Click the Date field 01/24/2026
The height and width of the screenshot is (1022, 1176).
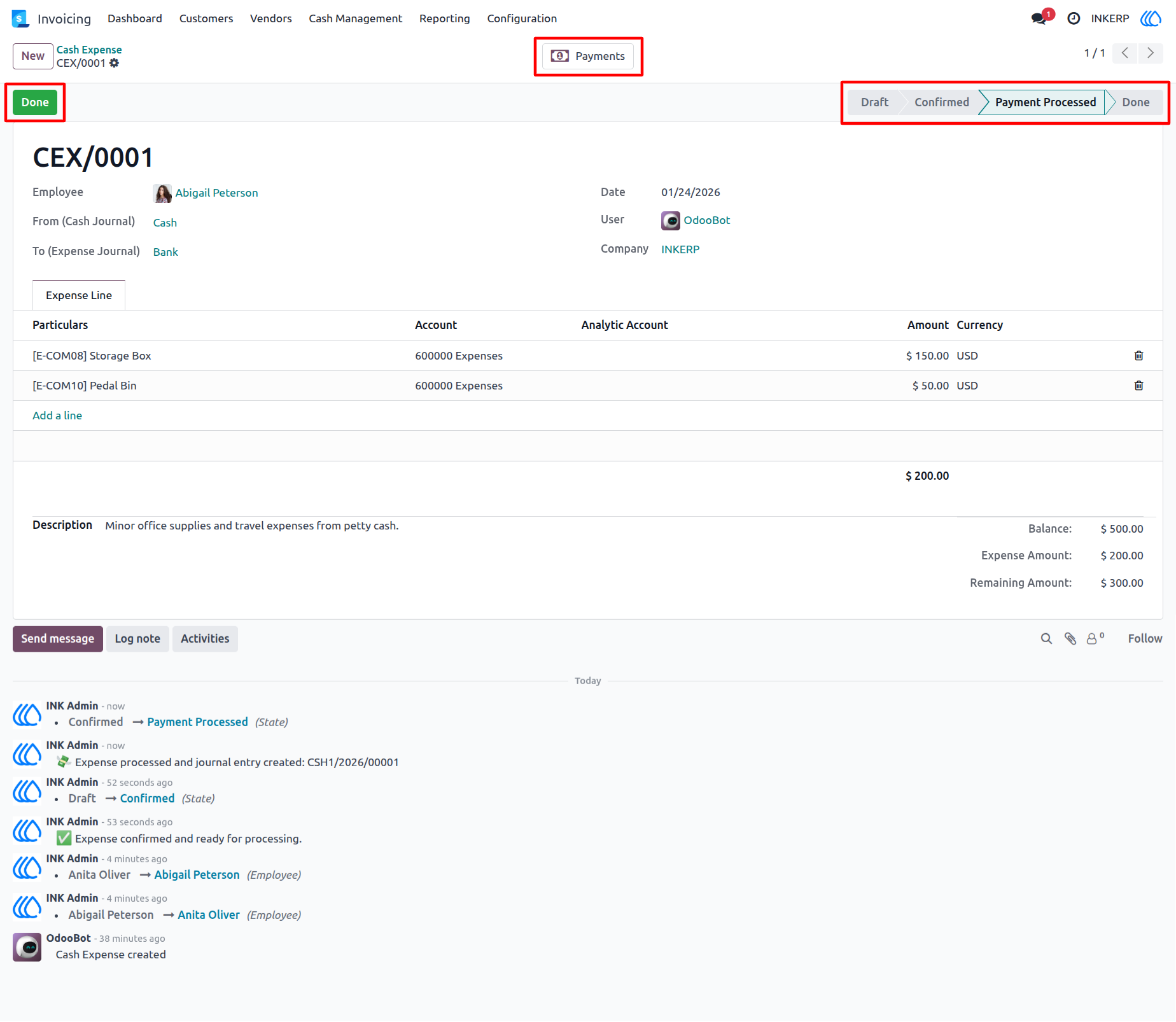(690, 192)
